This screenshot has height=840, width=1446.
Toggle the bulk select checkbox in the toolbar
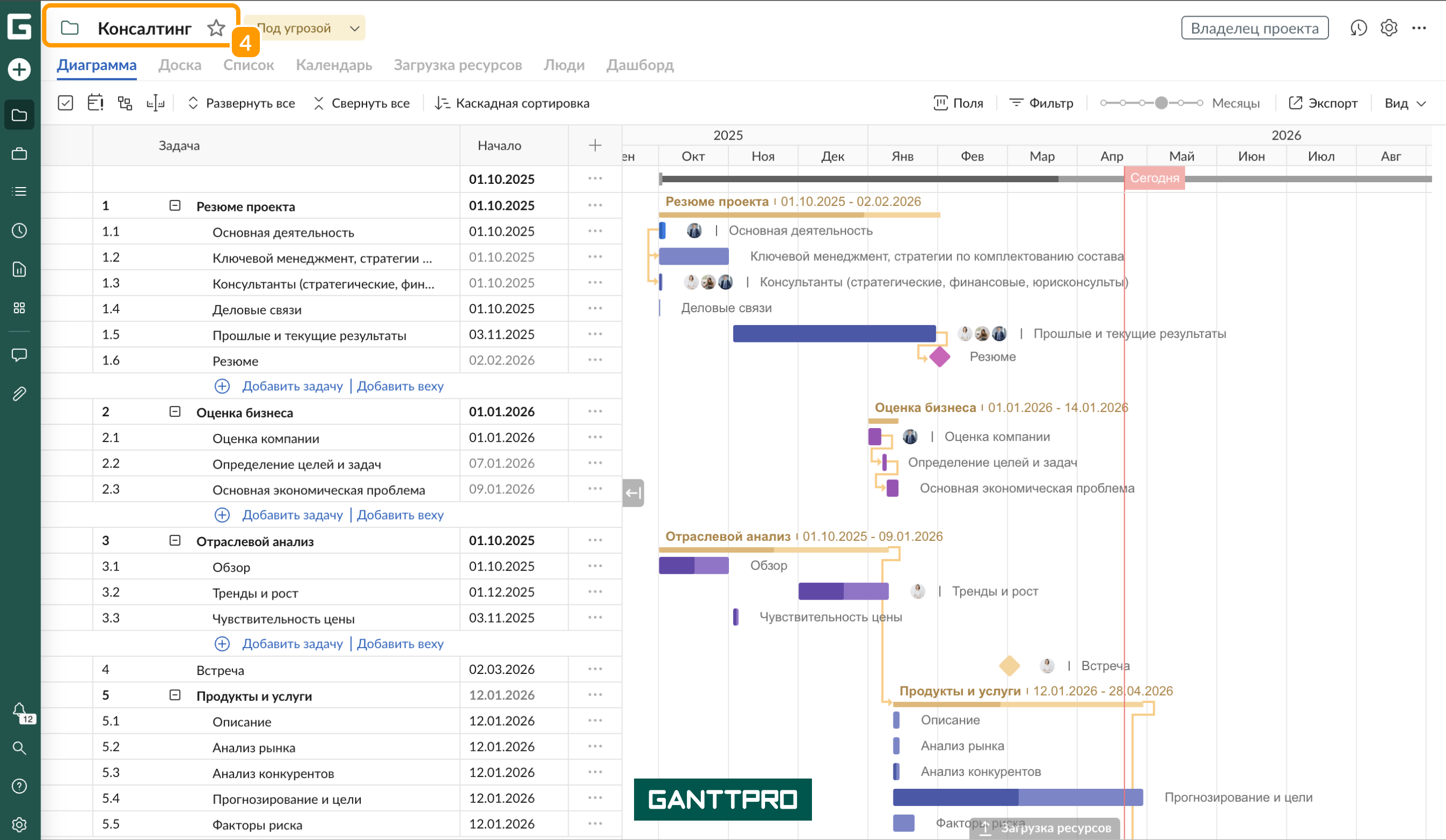point(65,104)
